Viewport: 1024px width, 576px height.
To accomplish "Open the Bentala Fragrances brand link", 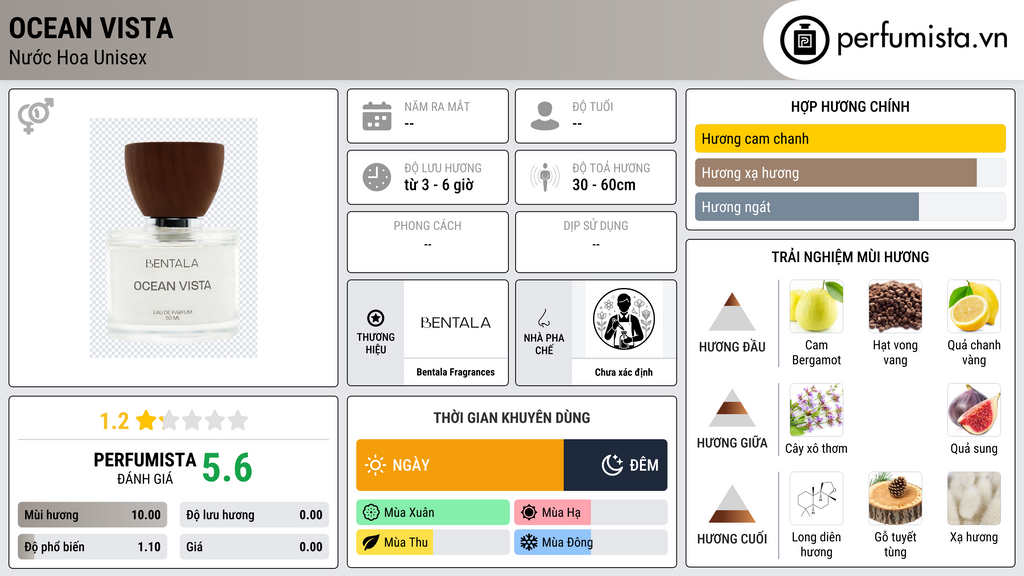I will tap(456, 372).
